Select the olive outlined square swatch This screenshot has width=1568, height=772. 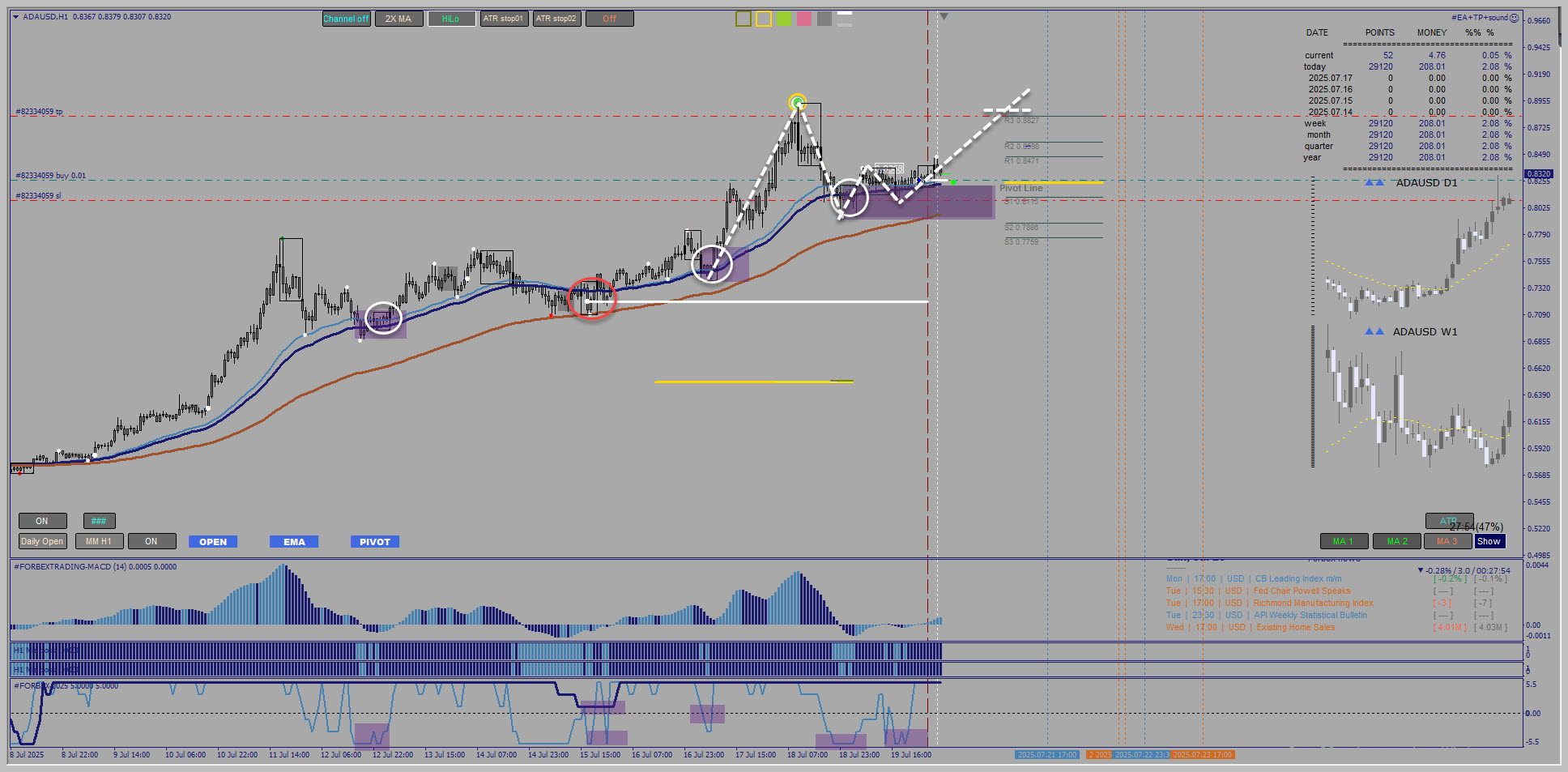[x=744, y=19]
